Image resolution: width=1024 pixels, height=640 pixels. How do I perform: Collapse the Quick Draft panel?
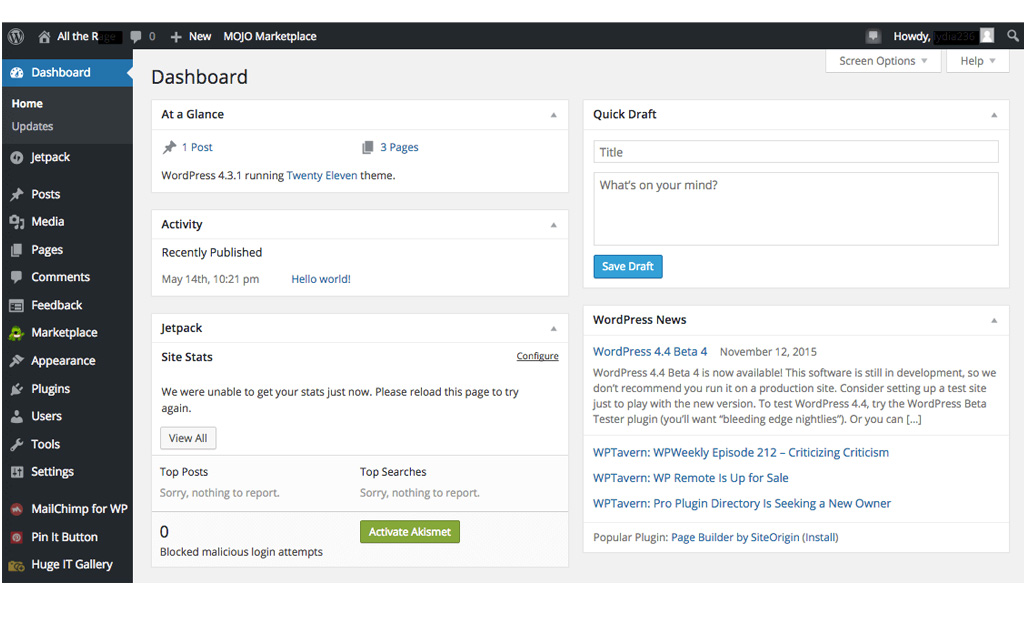[x=993, y=115]
